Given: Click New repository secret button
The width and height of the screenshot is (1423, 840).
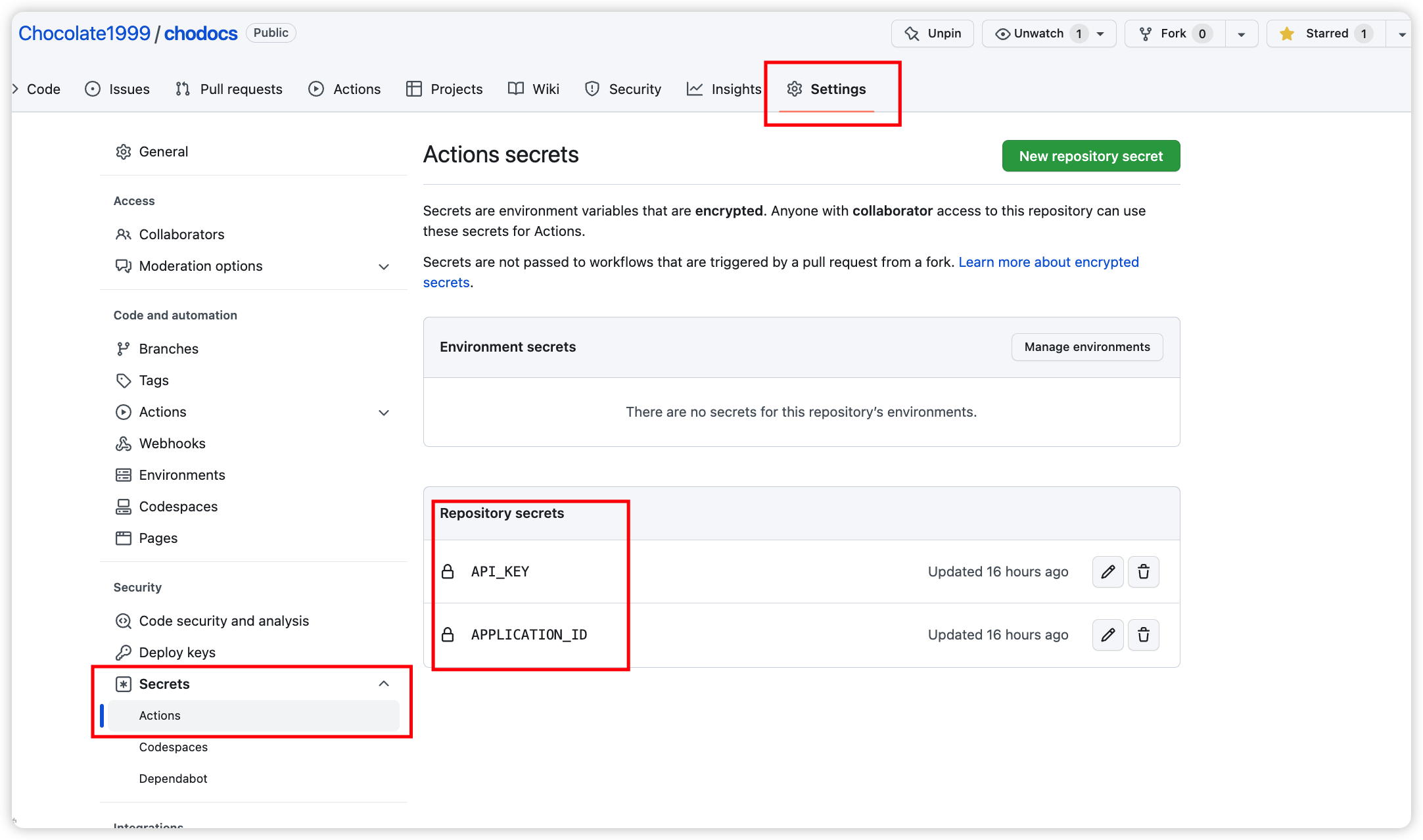Looking at the screenshot, I should point(1090,156).
